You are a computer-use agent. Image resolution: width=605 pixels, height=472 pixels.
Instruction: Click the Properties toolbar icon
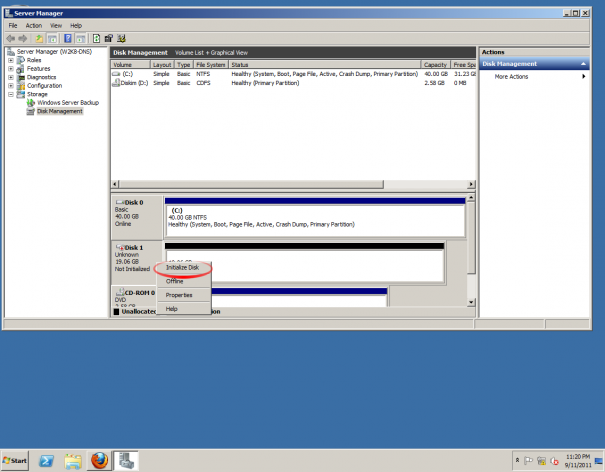(x=108, y=38)
